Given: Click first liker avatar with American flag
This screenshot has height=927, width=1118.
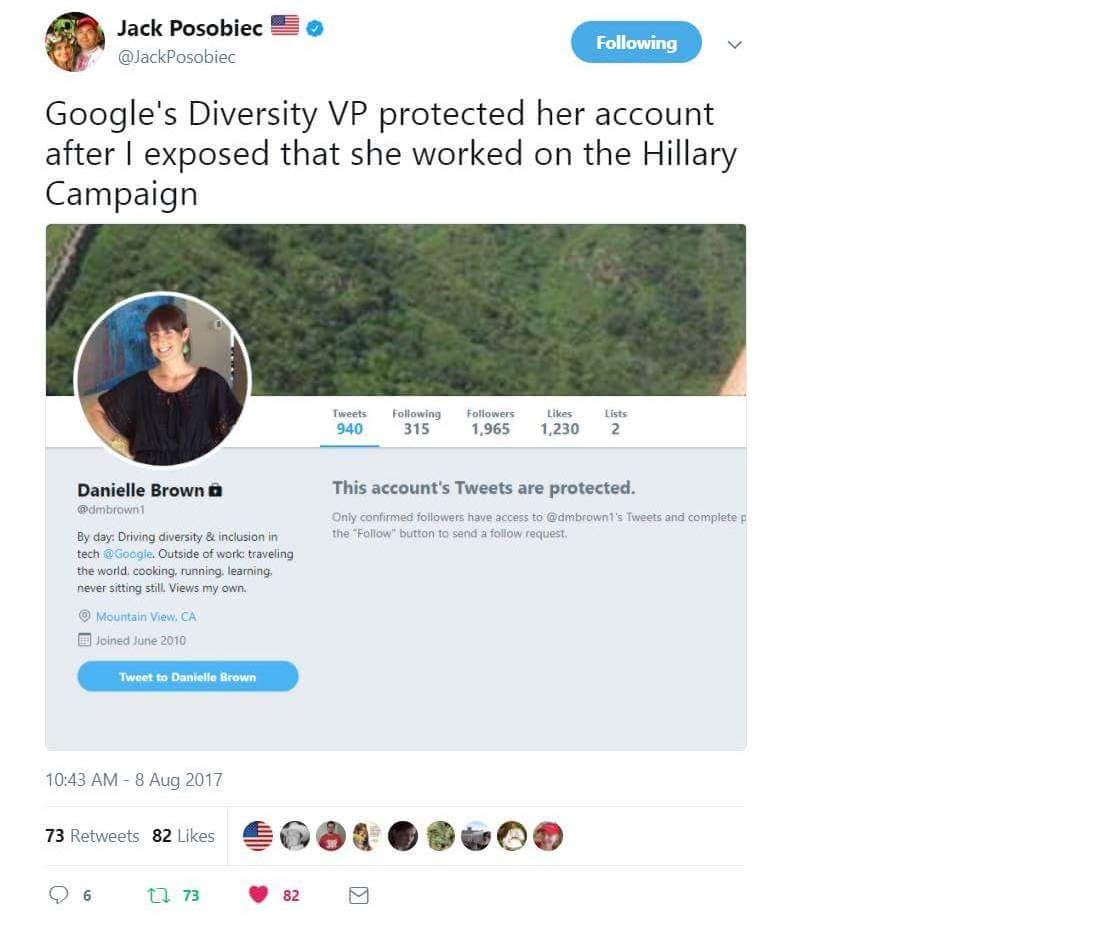Looking at the screenshot, I should [x=257, y=836].
